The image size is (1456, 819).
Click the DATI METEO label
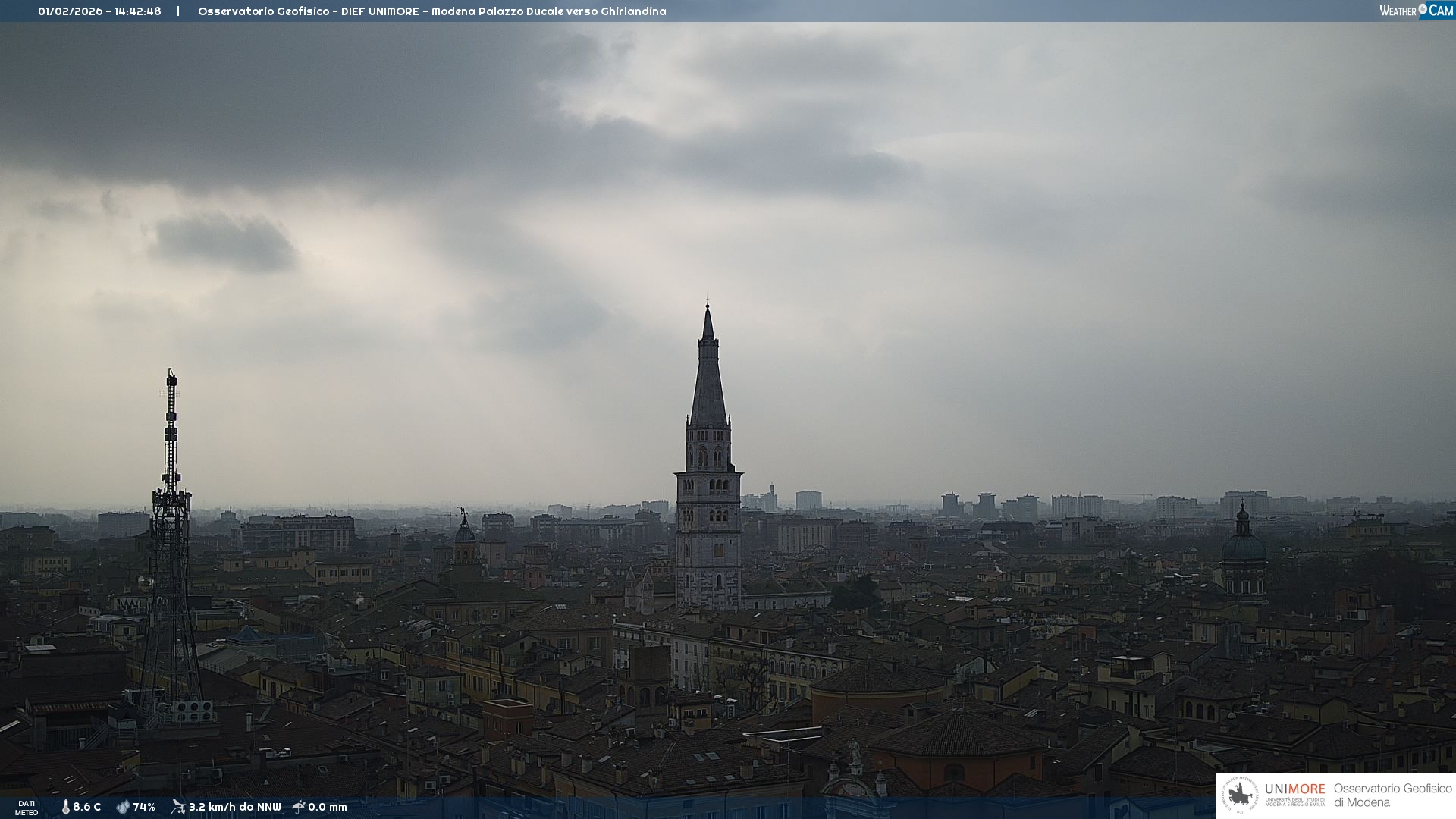pos(27,808)
